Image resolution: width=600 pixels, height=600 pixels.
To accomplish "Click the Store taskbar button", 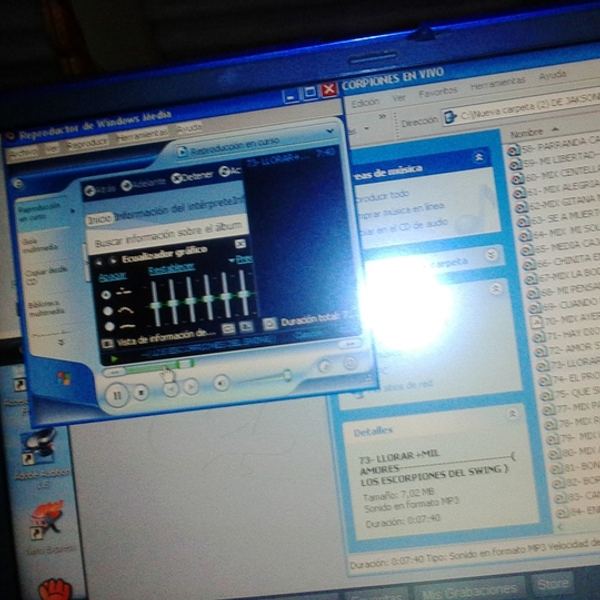I will [x=553, y=583].
